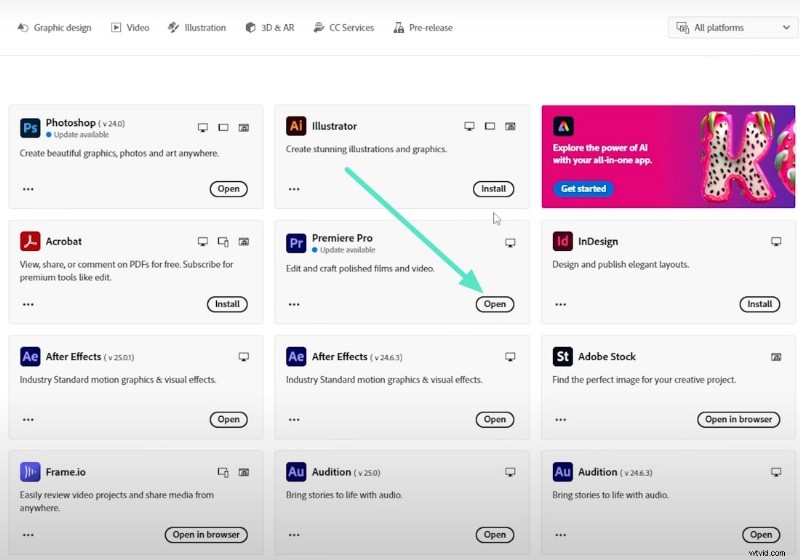The height and width of the screenshot is (560, 800).
Task: Open Photoshop more options menu
Action: point(28,189)
